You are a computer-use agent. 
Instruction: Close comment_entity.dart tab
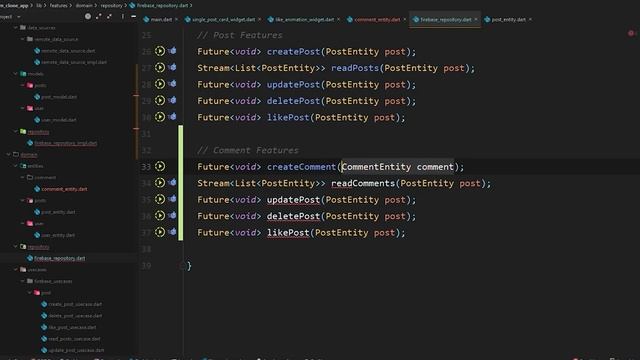coord(404,19)
